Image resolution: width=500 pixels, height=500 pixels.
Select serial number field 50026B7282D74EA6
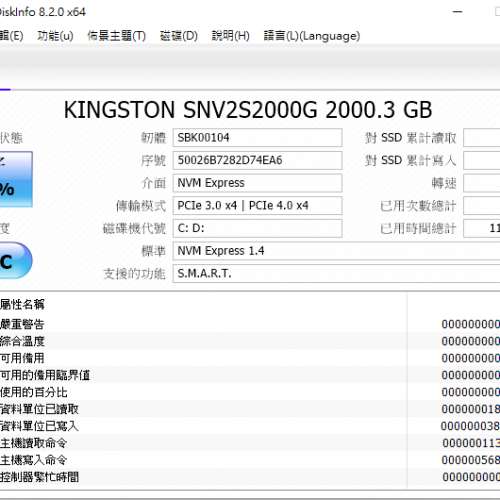point(257,160)
